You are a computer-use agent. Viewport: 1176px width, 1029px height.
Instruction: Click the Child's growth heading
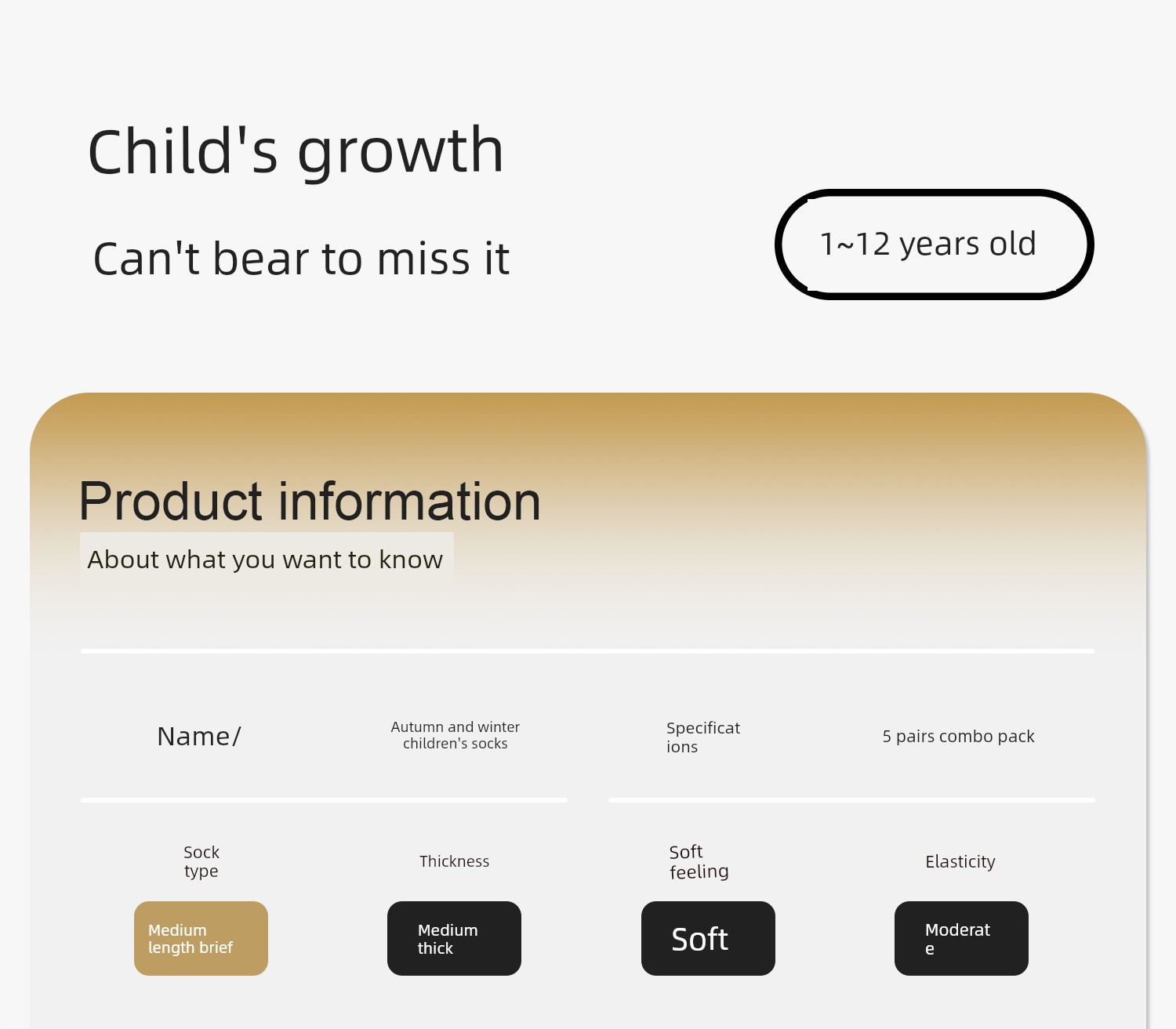(296, 151)
